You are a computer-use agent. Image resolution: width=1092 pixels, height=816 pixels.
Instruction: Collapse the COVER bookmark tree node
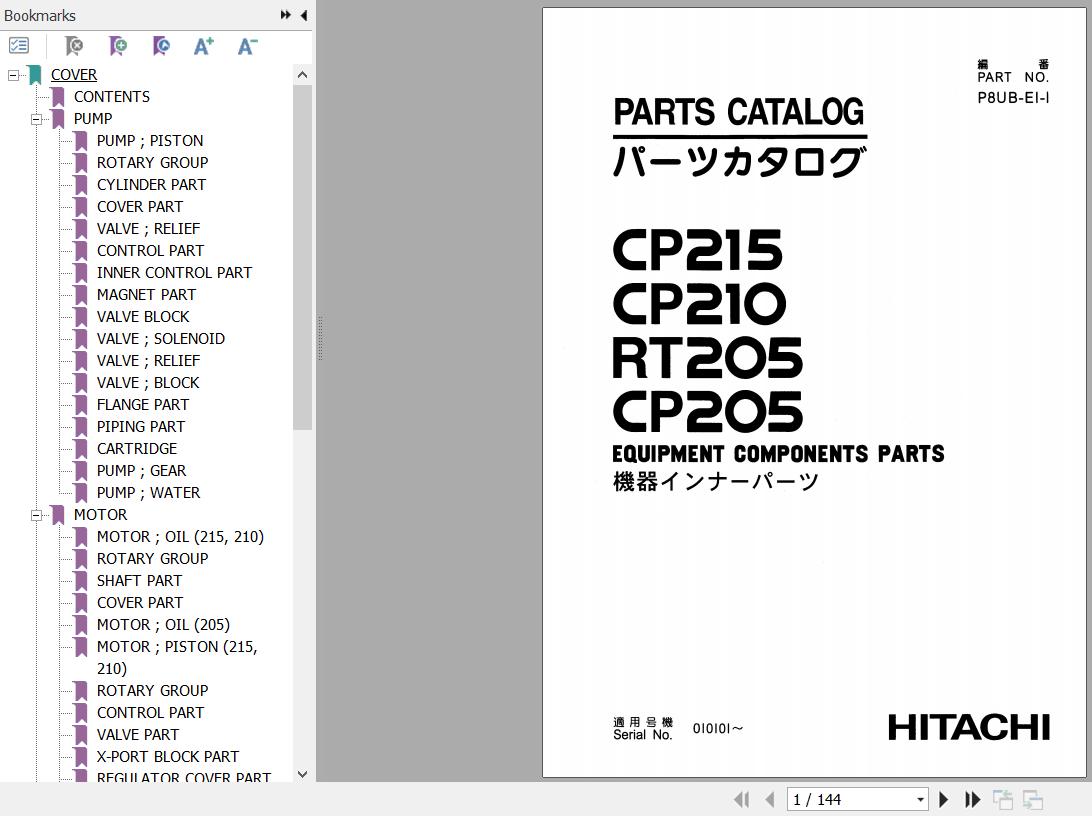(13, 75)
